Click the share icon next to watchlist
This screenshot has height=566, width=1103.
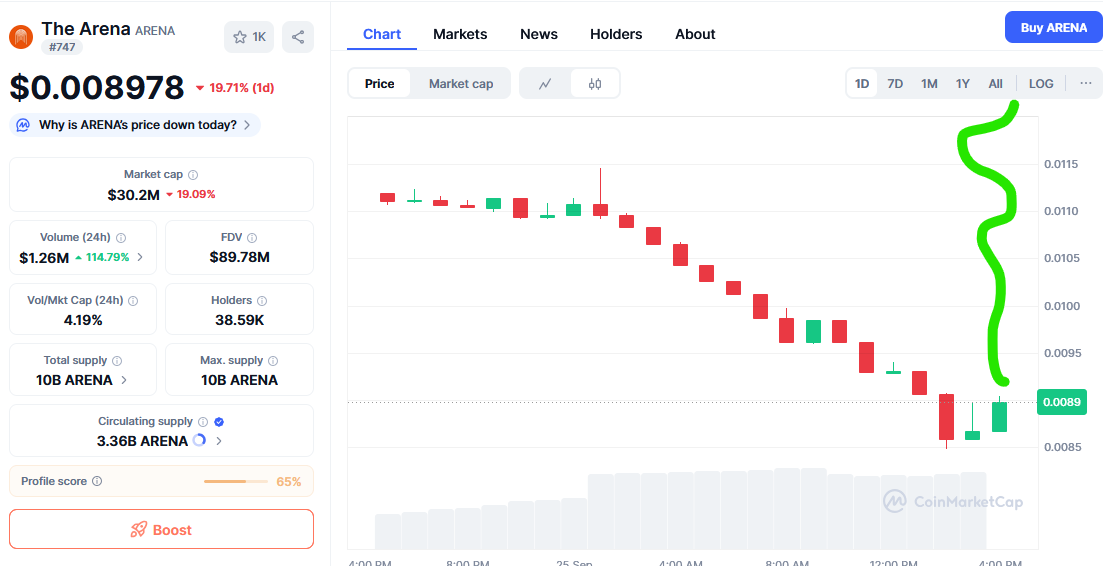[x=297, y=37]
